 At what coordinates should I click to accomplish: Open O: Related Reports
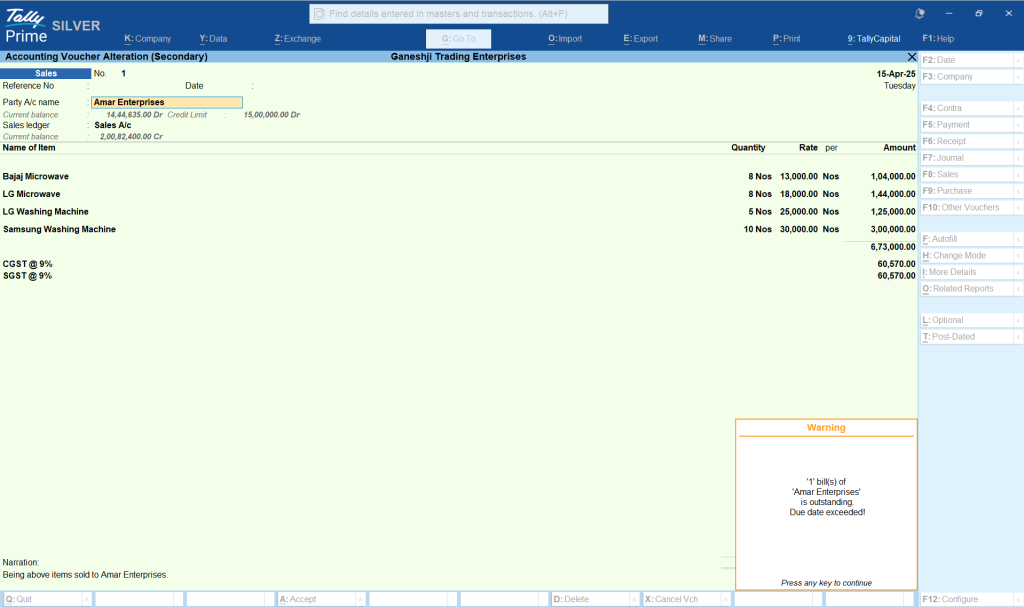click(x=967, y=289)
